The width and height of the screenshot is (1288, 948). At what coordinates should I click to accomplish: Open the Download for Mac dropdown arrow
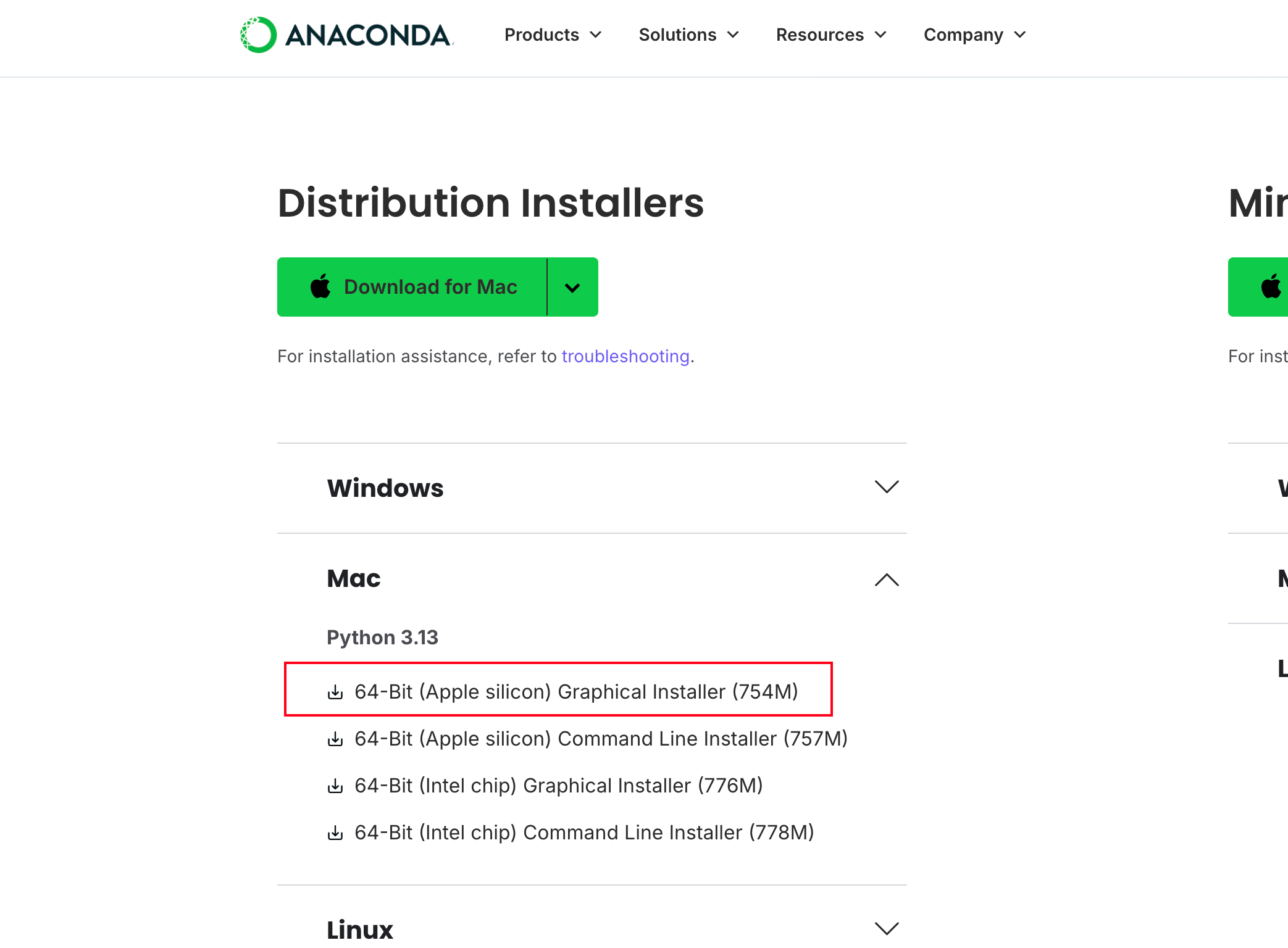572,288
